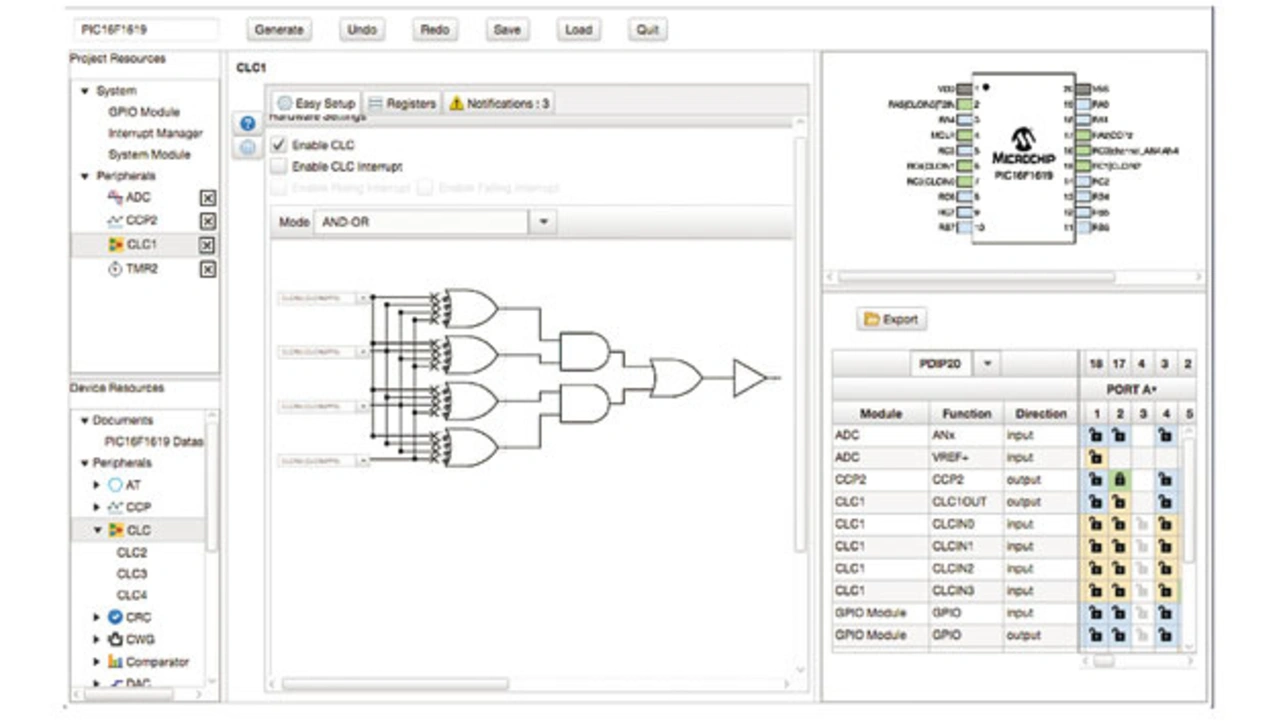Remove CCP2 with its X icon
The image size is (1280, 721).
pyautogui.click(x=207, y=221)
